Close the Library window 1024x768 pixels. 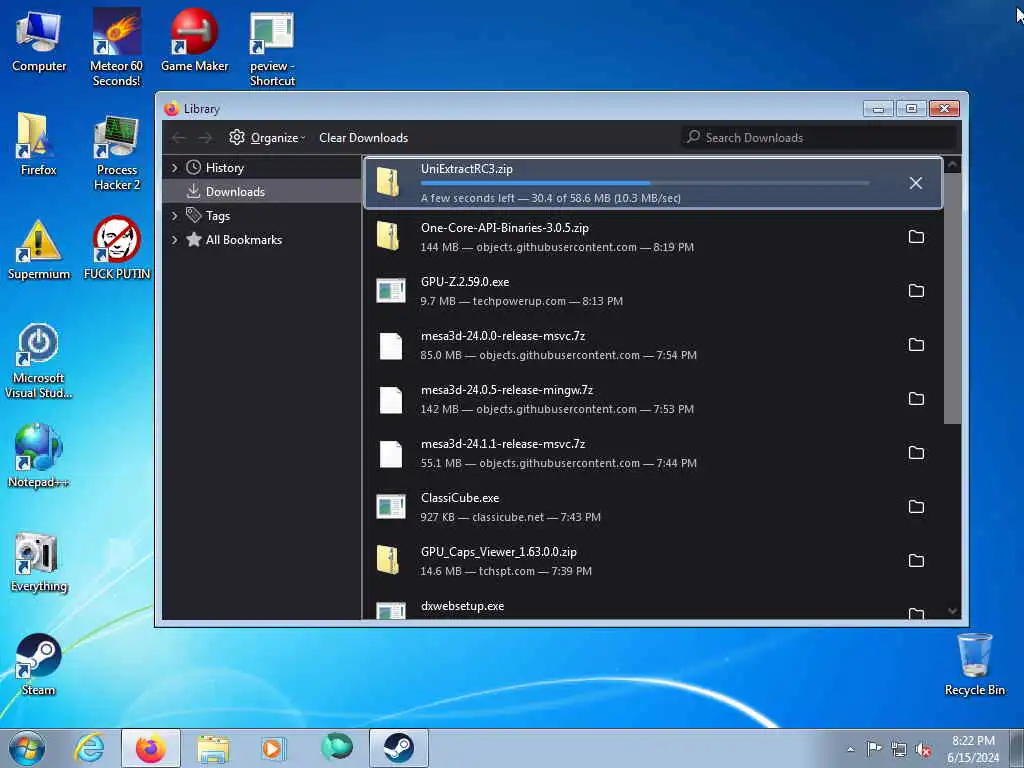944,108
